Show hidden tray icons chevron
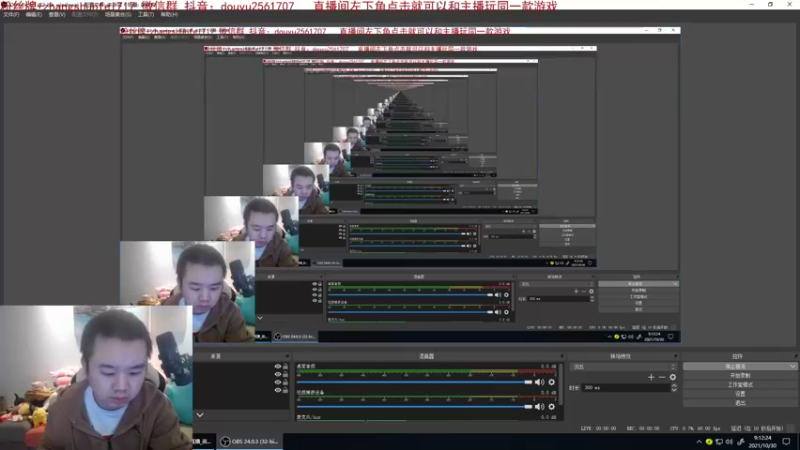 click(699, 442)
